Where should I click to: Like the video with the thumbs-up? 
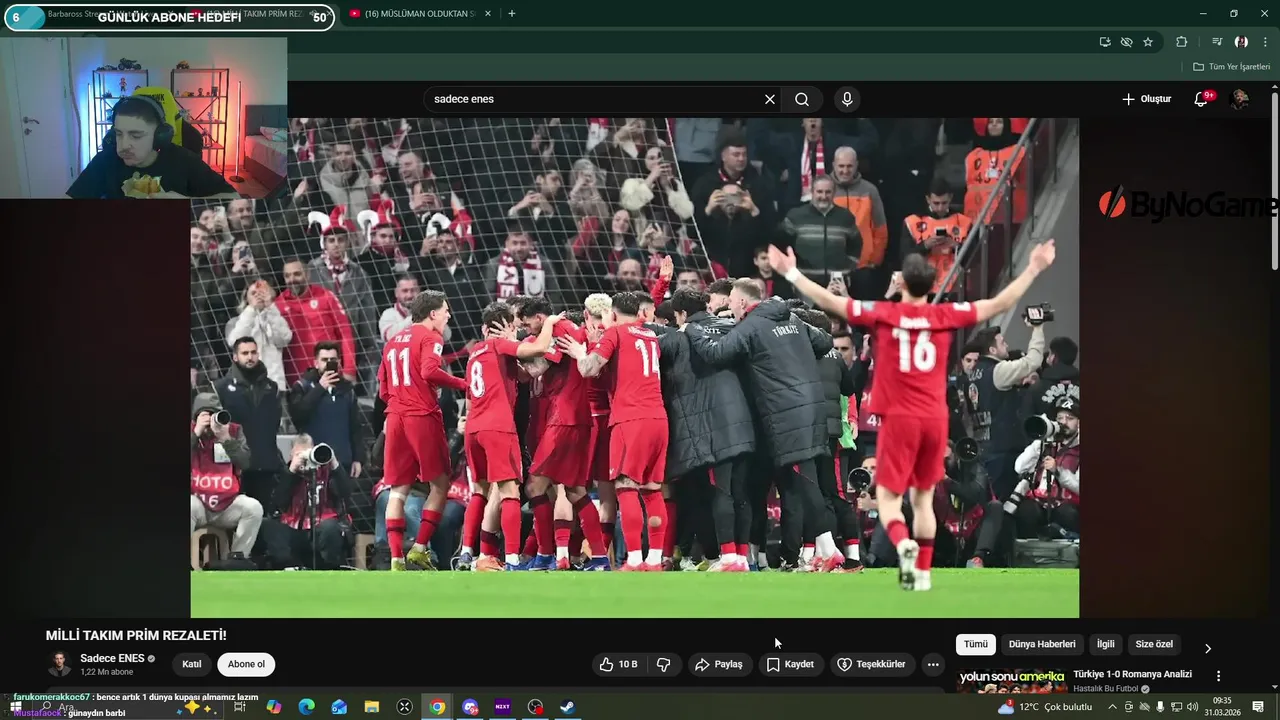tap(618, 664)
